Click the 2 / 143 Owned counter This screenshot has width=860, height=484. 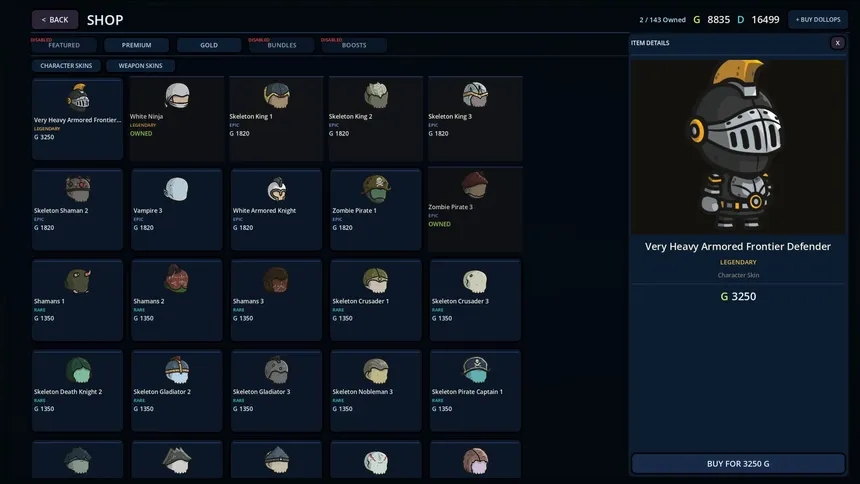[663, 20]
